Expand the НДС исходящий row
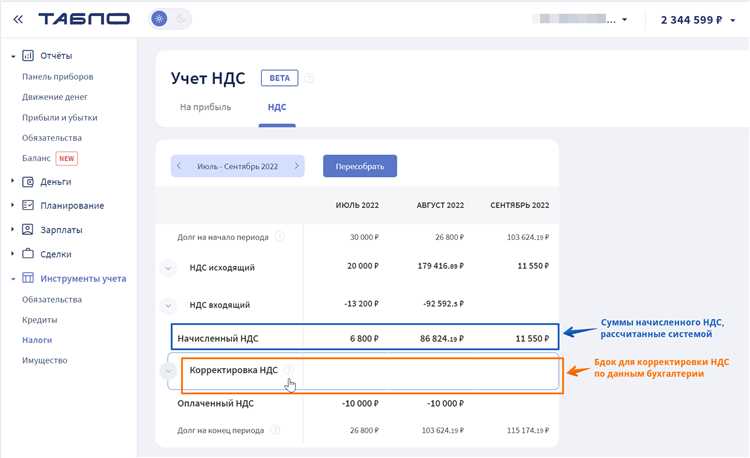750x458 pixels. coord(166,268)
